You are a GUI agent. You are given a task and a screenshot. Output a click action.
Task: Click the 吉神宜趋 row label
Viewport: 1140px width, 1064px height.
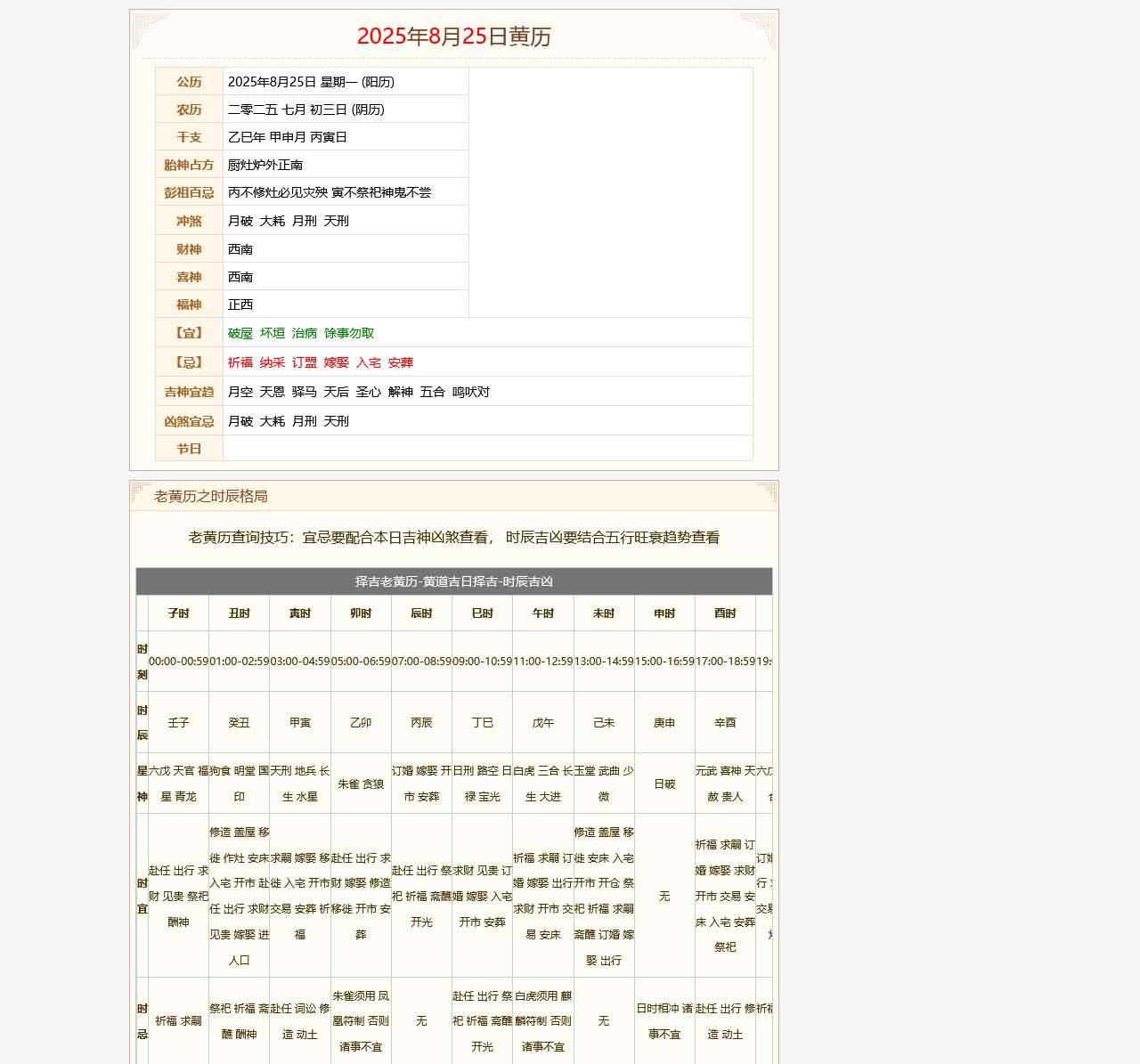(x=188, y=391)
